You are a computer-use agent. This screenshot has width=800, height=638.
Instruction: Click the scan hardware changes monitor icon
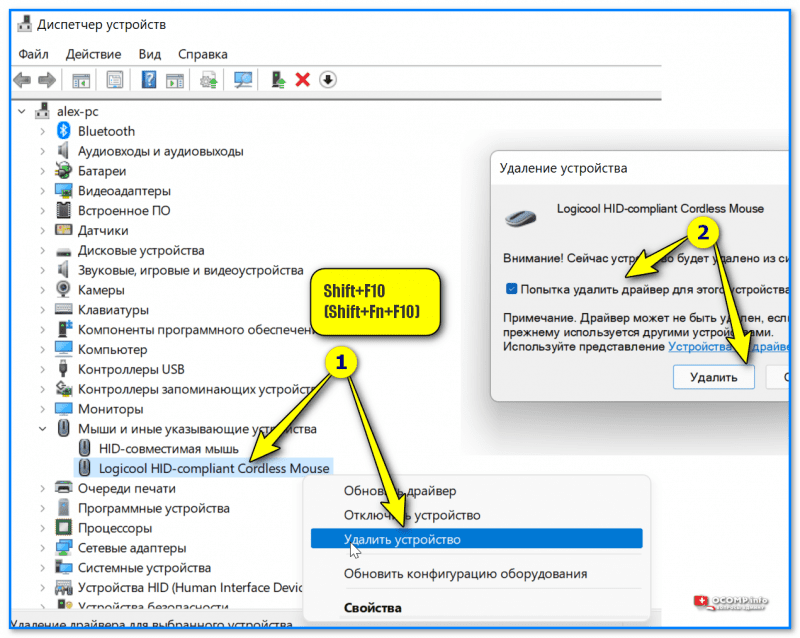(243, 80)
